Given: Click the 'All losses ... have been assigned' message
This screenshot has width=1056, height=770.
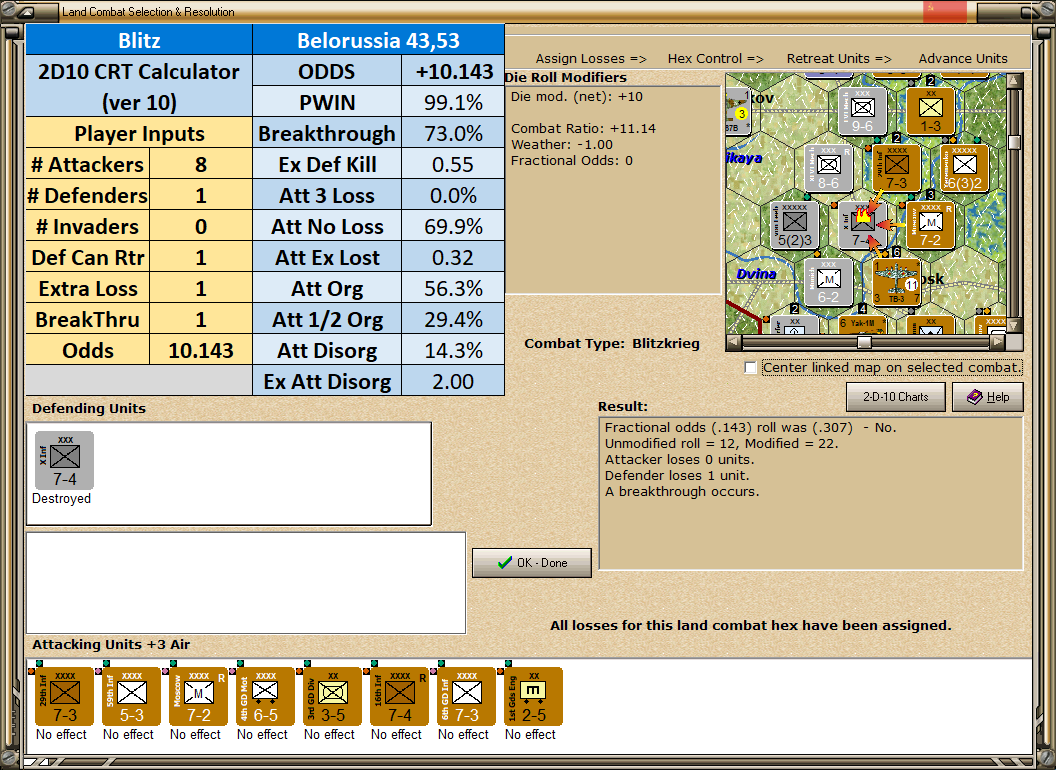Looking at the screenshot, I should [750, 626].
